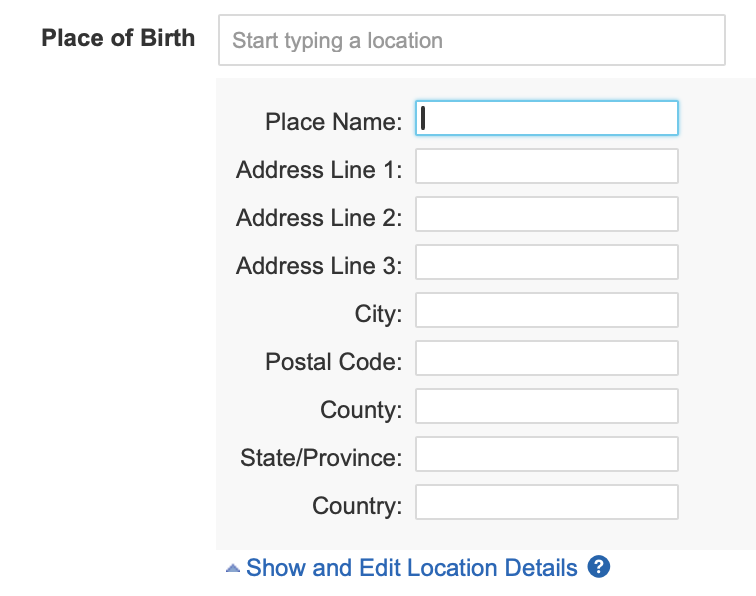This screenshot has height=596, width=756.
Task: Click the Country text field
Action: click(x=547, y=502)
